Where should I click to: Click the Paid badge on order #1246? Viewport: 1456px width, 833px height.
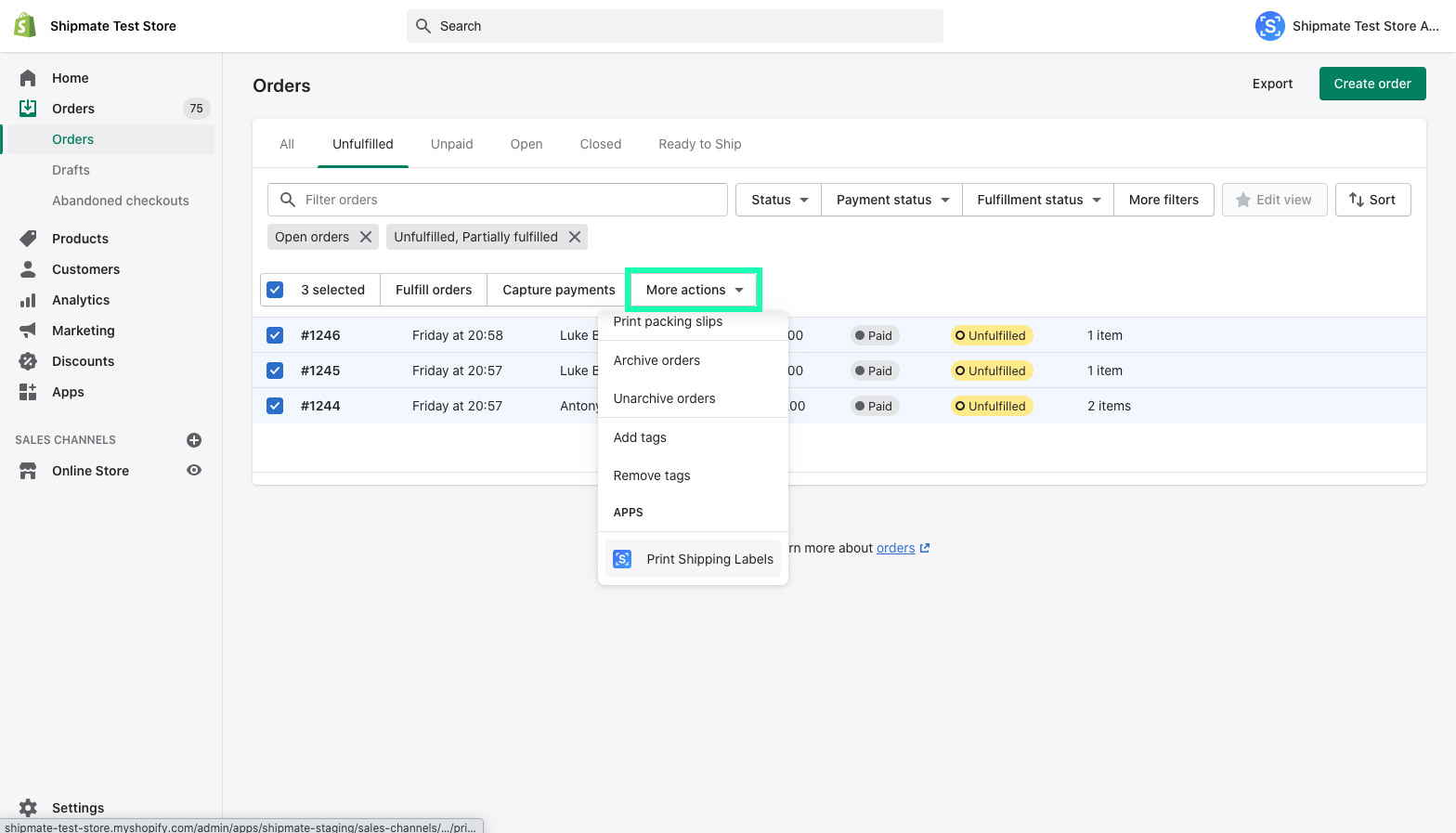(x=875, y=335)
